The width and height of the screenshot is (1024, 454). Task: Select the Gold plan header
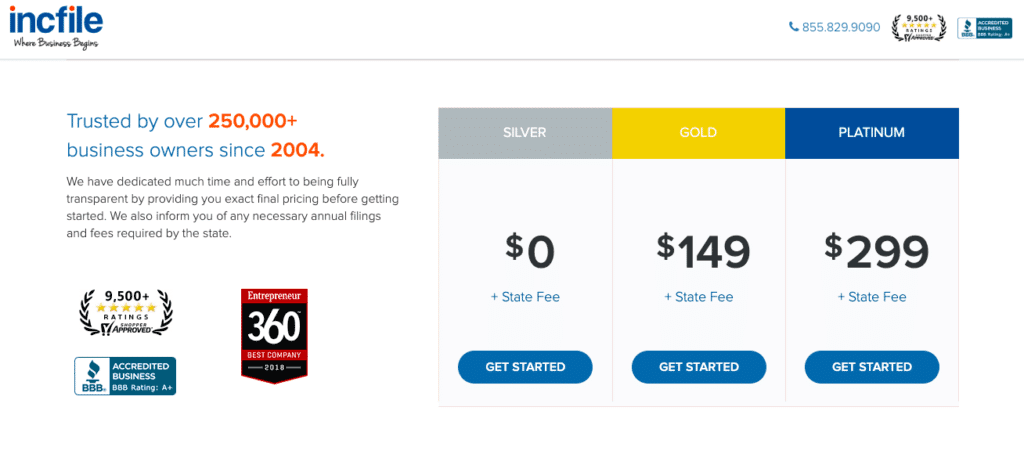point(698,133)
